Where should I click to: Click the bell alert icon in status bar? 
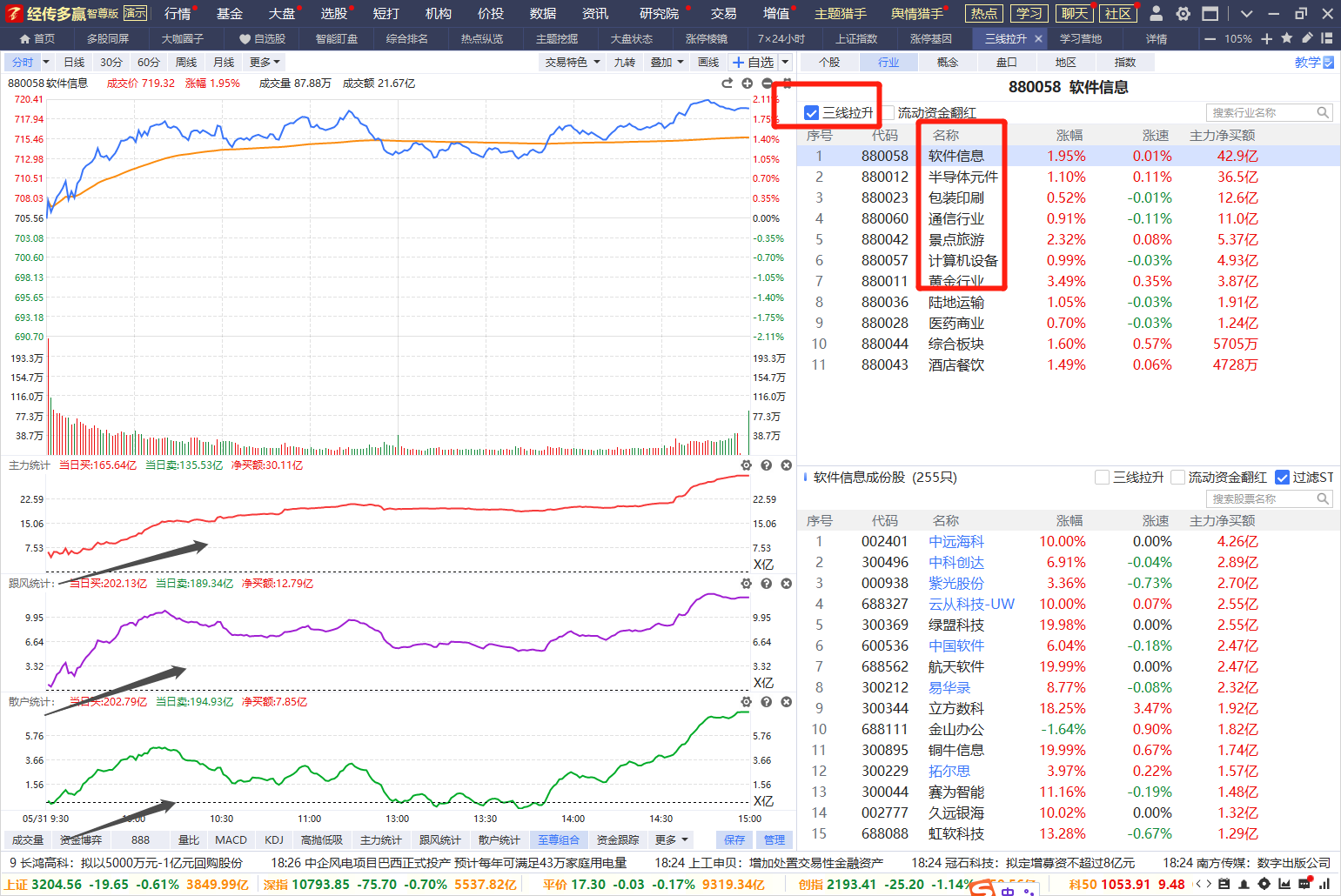click(1244, 884)
